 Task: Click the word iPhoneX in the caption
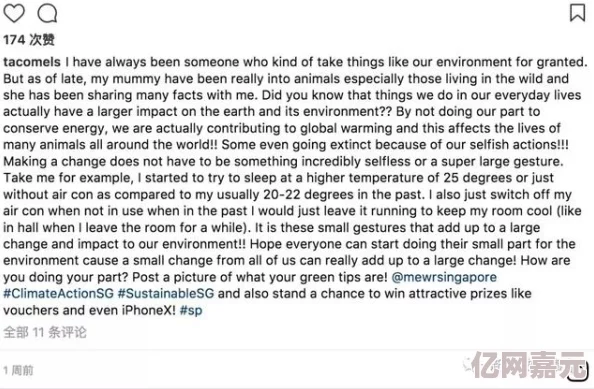[148, 310]
